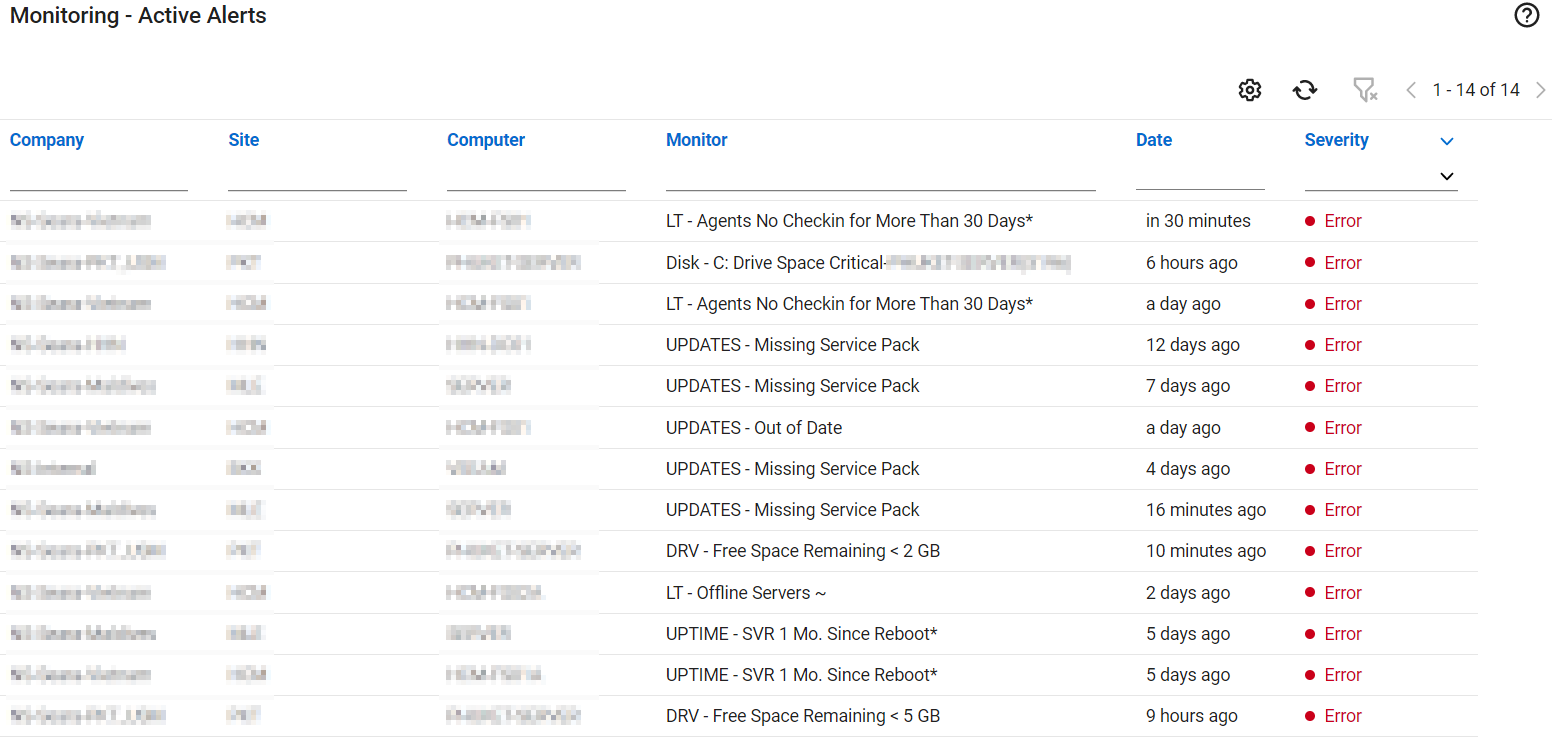Sort by the Computer column header
Viewport: 1552px width, 740px height.
486,140
